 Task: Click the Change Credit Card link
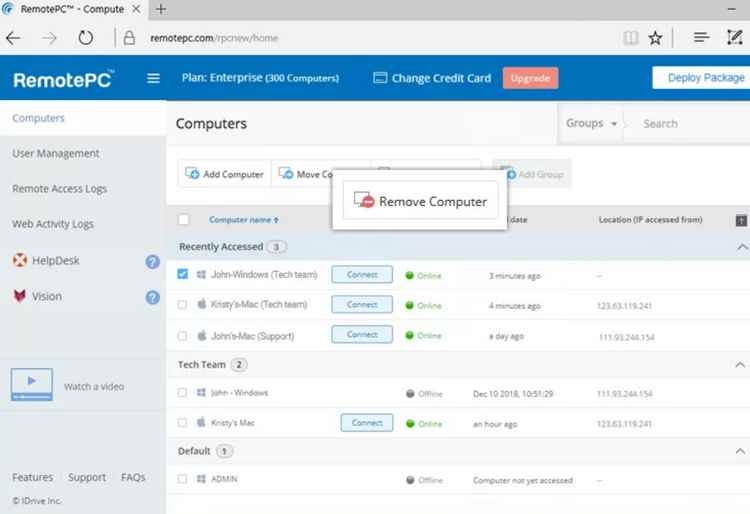441,78
